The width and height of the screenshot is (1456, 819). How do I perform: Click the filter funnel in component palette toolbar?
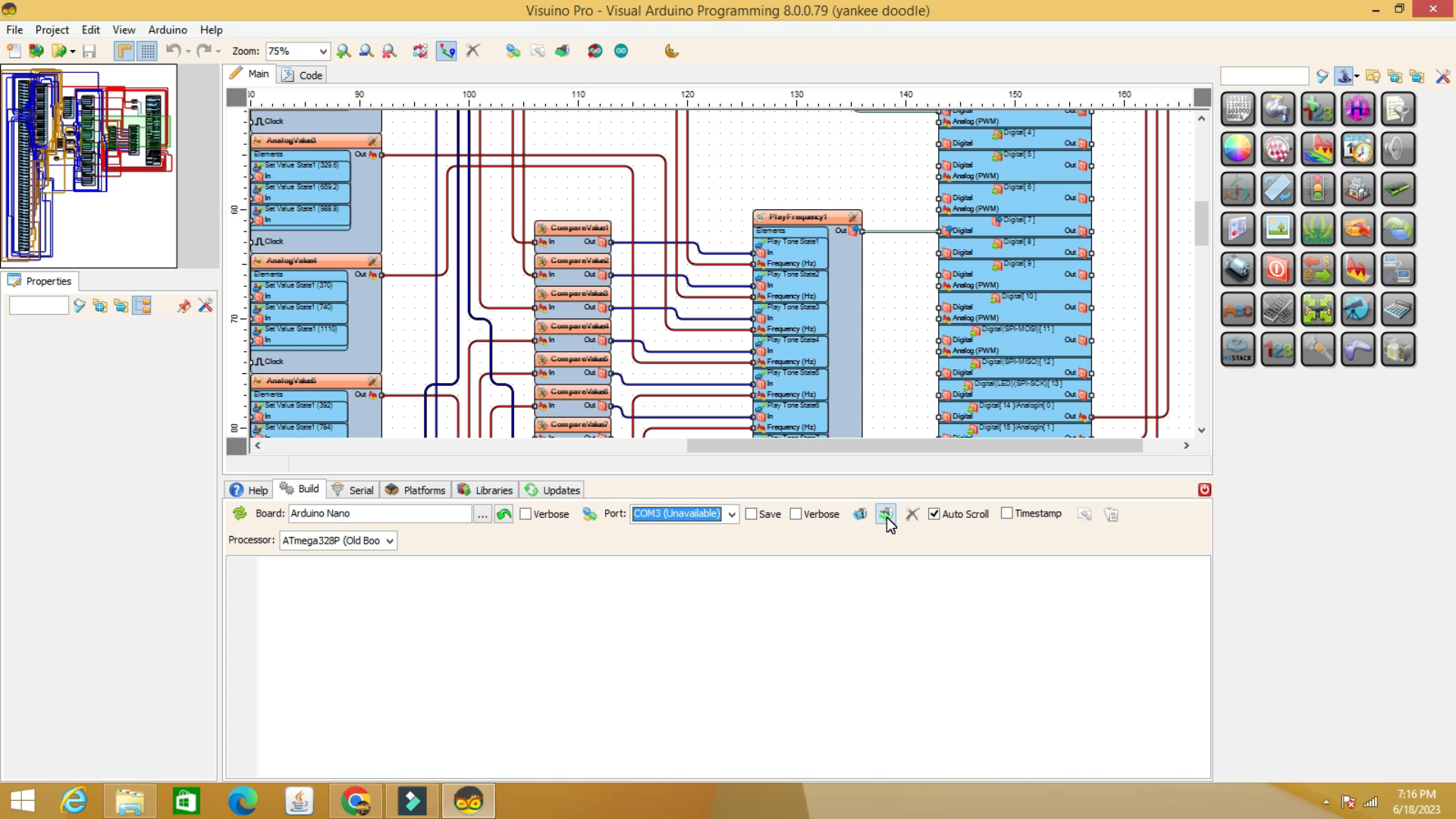(1322, 77)
